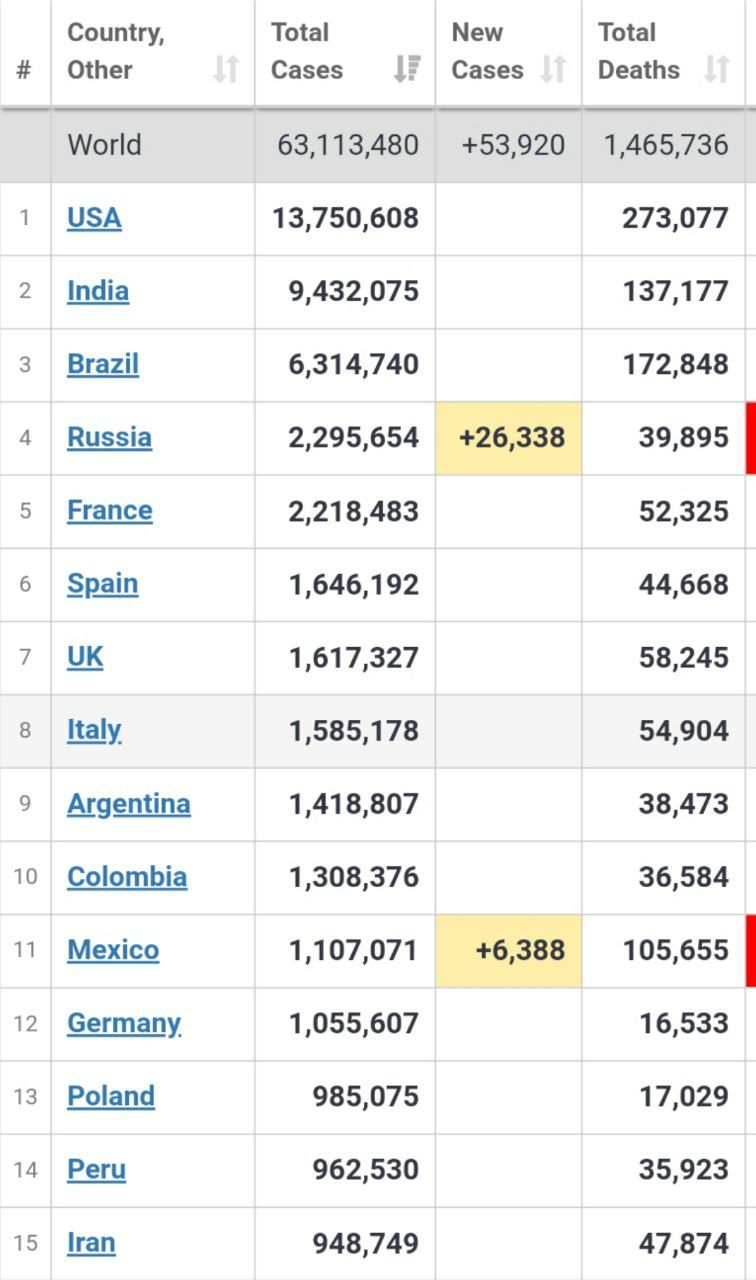This screenshot has height=1280, width=756.
Task: Sort table by Total Deaths icon
Action: 716,70
